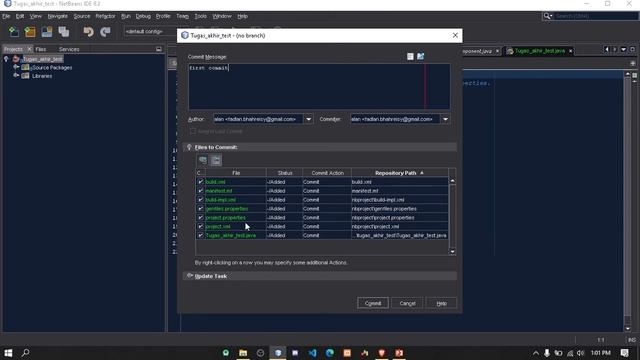Image resolution: width=640 pixels, height=360 pixels.
Task: Sort by Repository Path column header
Action: coord(399,173)
